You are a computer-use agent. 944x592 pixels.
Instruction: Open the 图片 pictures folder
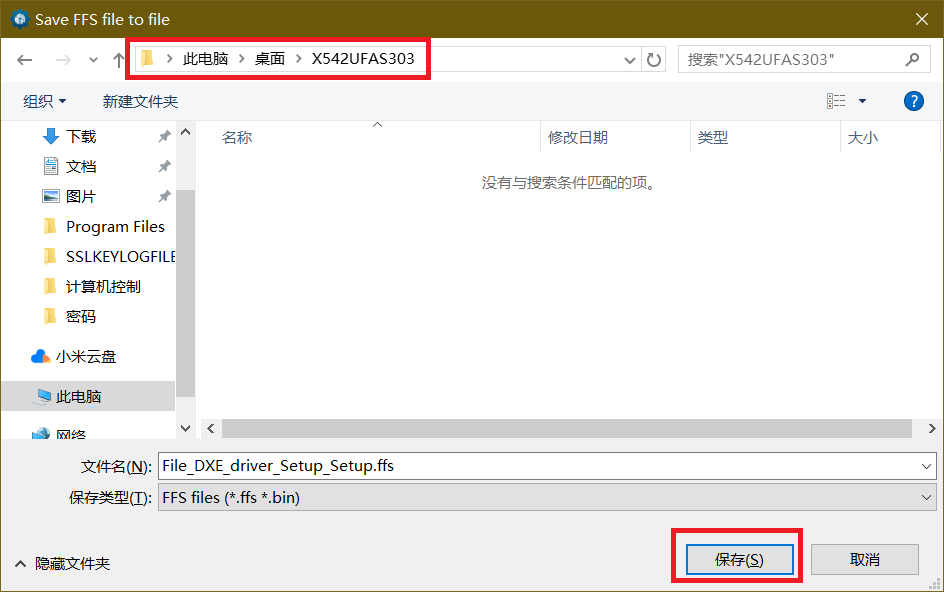(x=80, y=197)
